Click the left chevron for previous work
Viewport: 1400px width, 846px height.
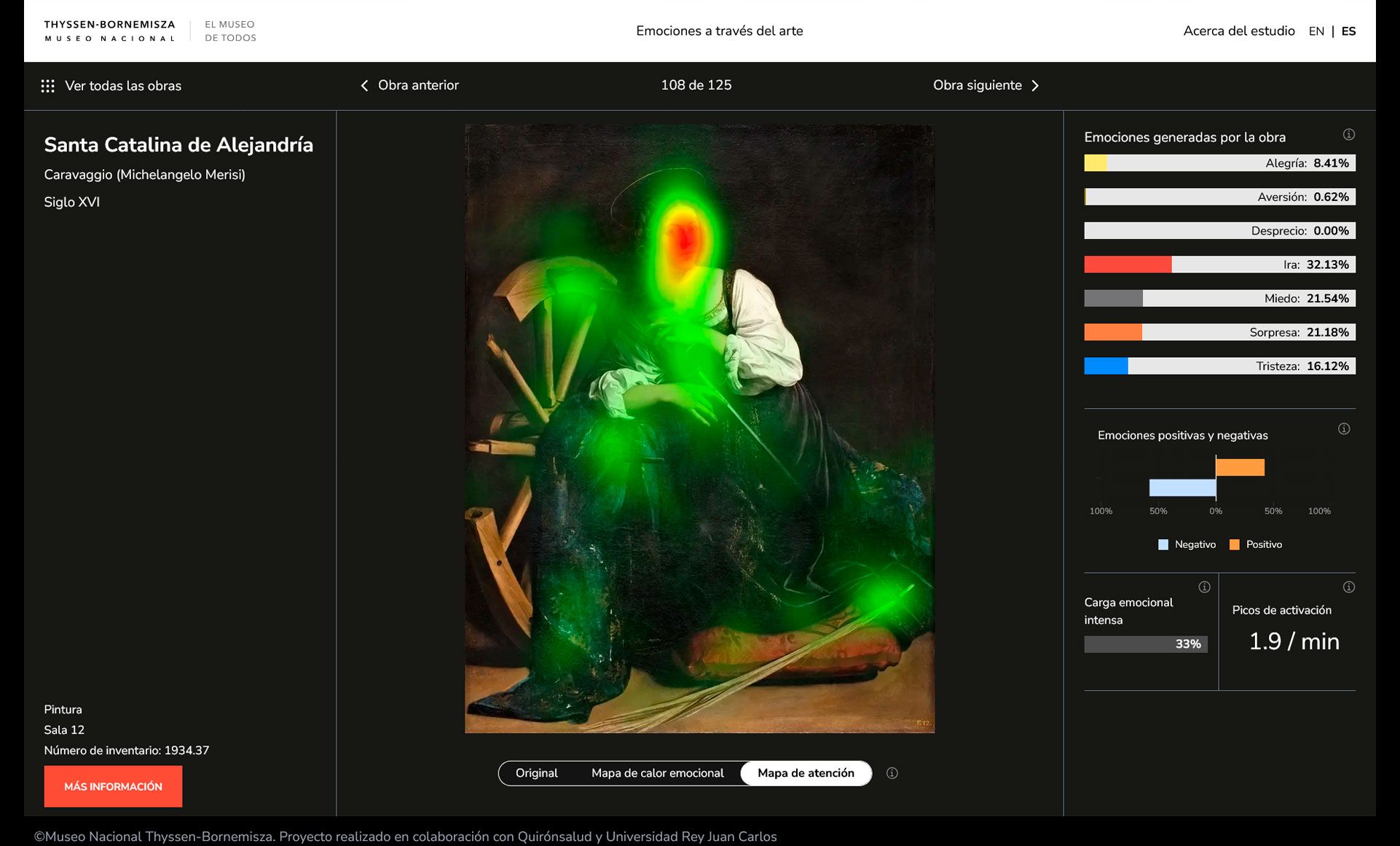(x=364, y=85)
